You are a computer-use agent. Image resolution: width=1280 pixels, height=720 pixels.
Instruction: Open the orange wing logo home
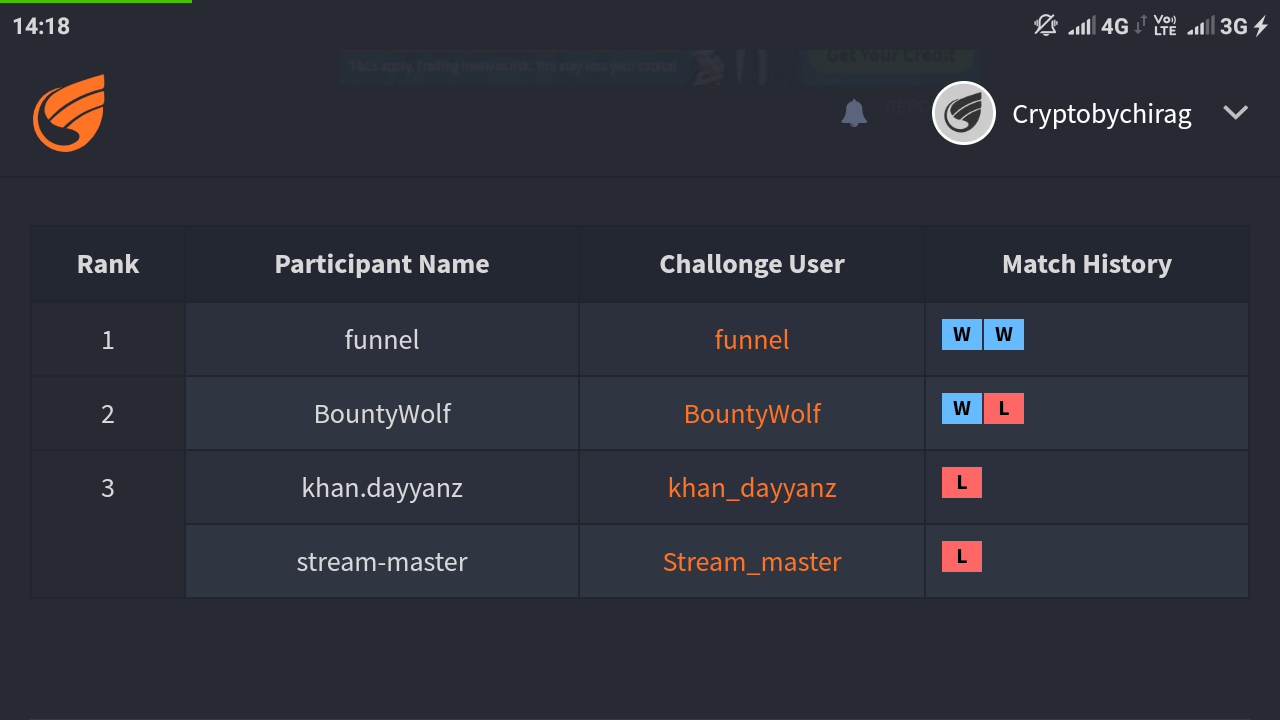(69, 113)
